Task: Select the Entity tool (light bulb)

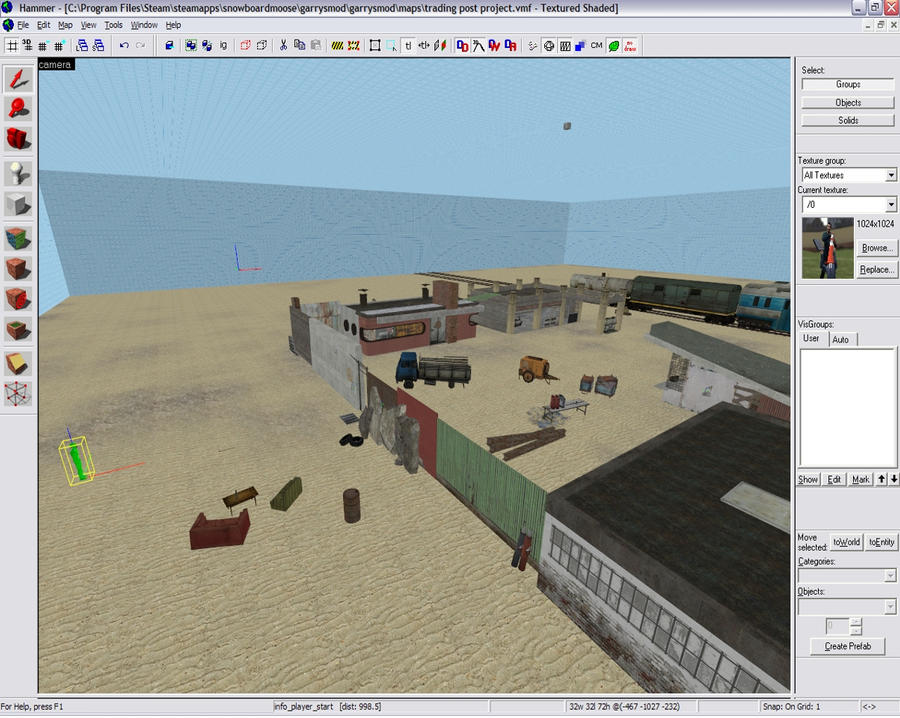Action: [x=18, y=173]
